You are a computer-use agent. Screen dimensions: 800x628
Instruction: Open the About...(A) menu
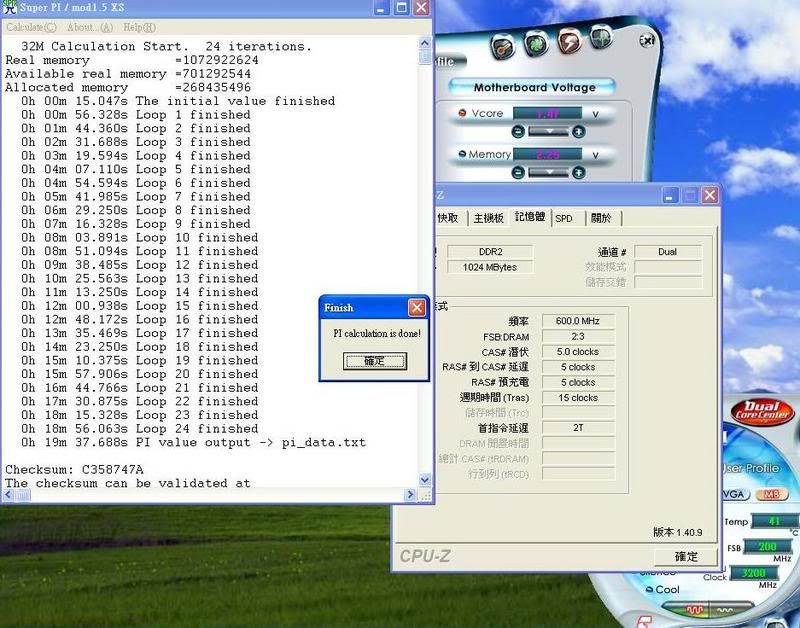[90, 27]
